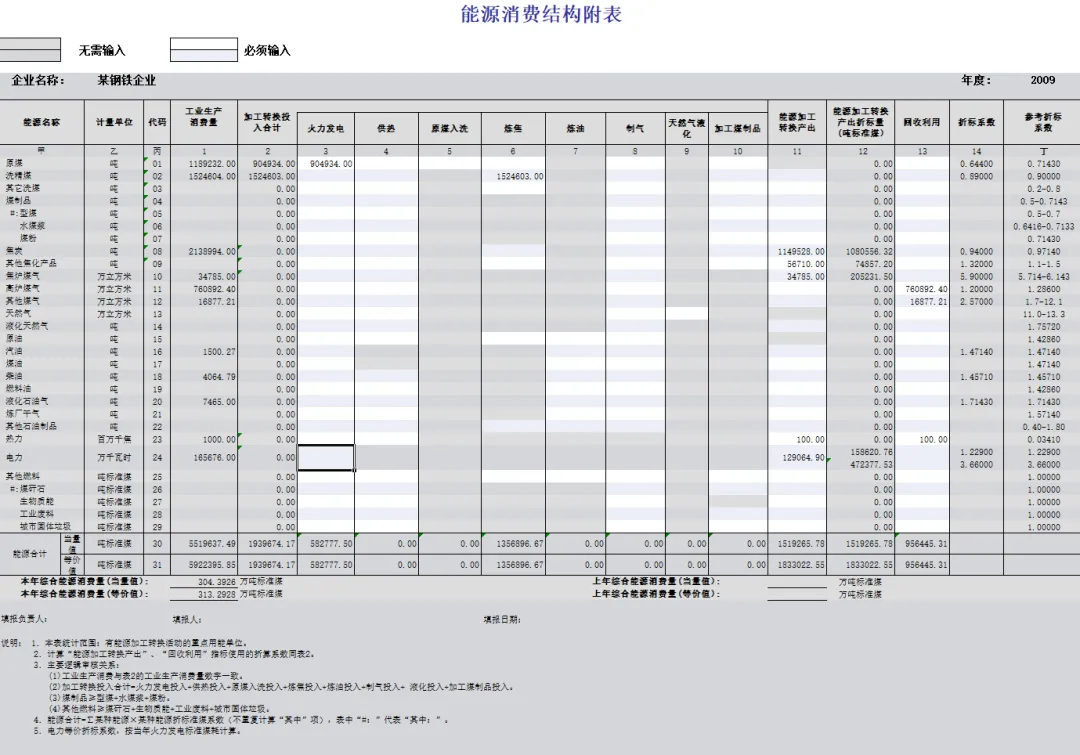Click the 计量单位 column header

(114, 122)
